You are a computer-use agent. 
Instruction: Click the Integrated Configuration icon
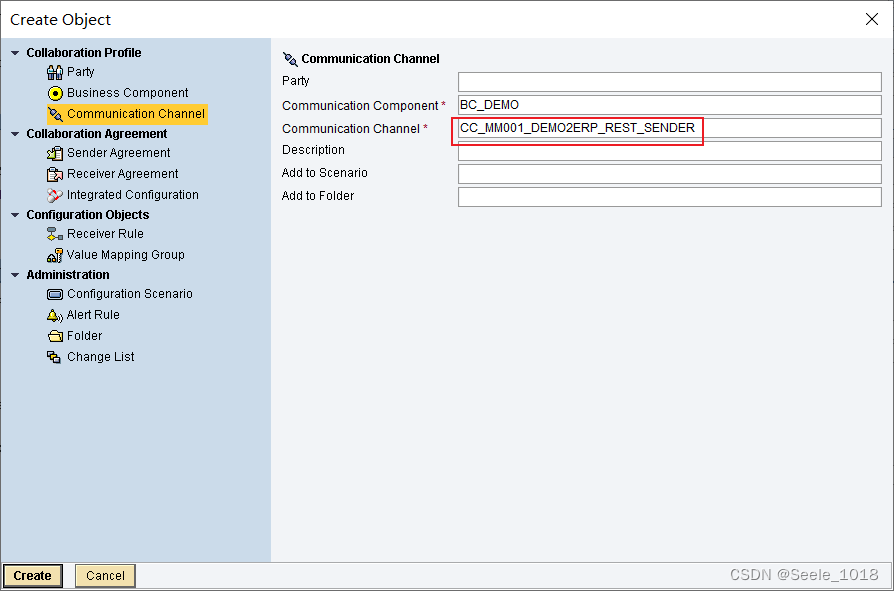(55, 195)
